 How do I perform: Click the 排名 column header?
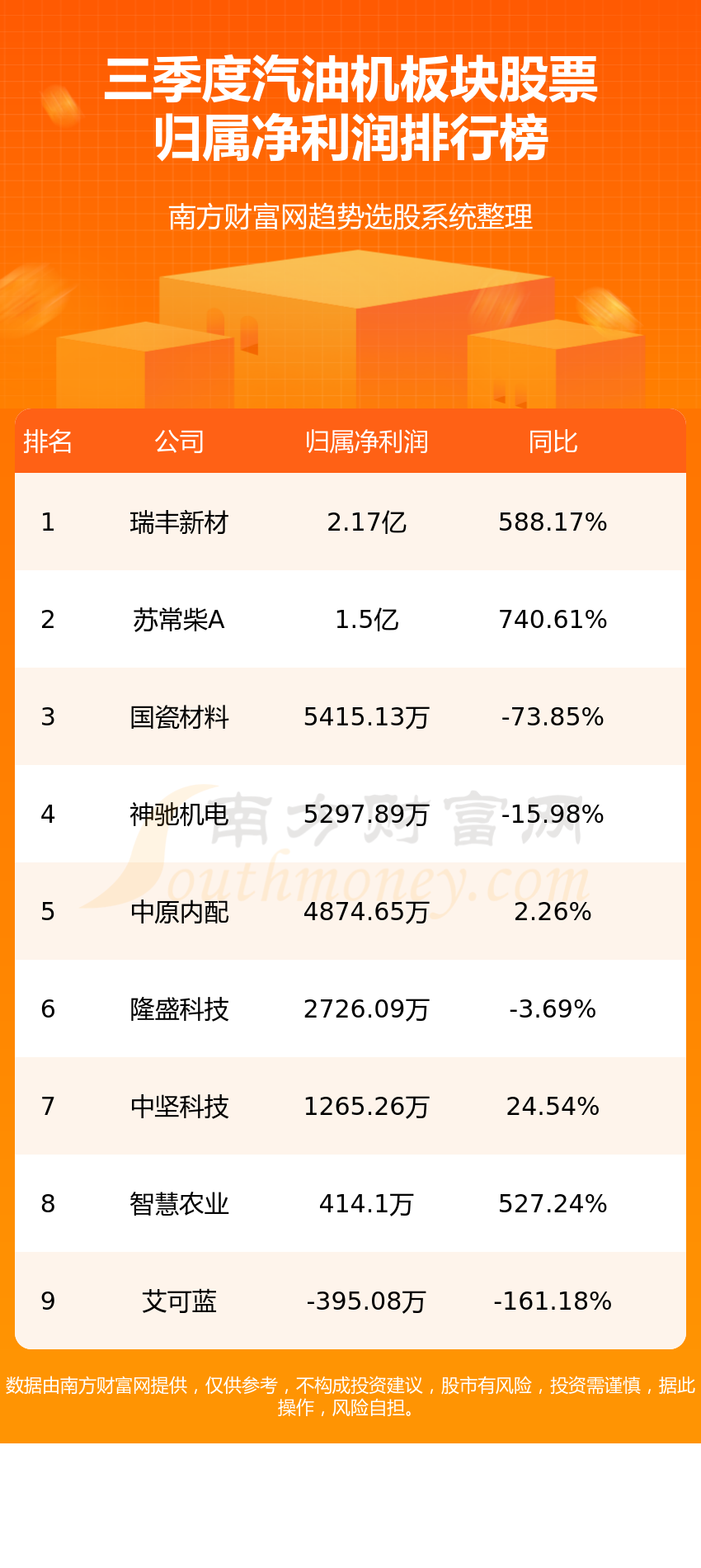click(x=48, y=442)
